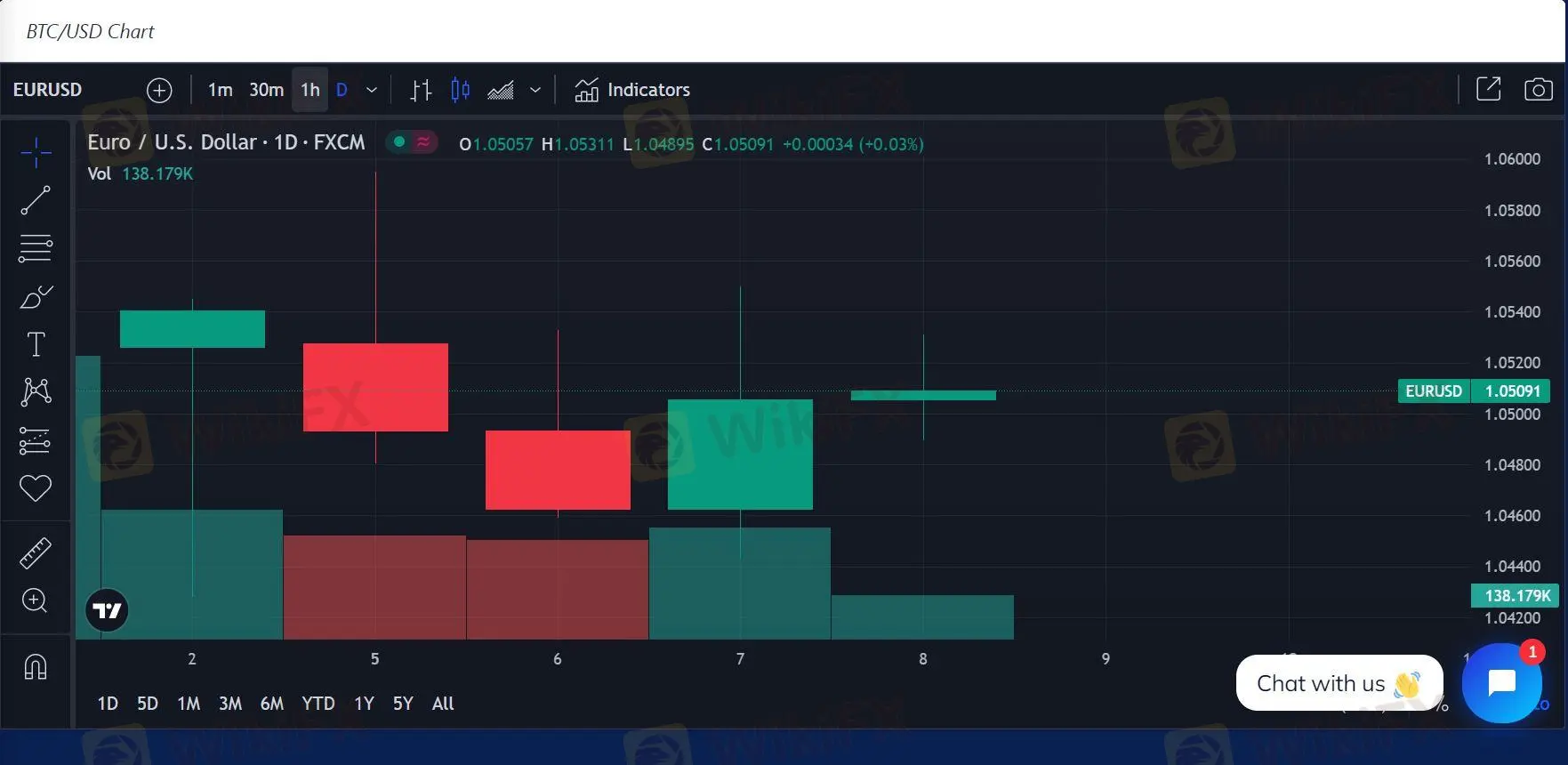Screen dimensions: 1568x765
Task: Select the Text annotation tool
Action: (36, 344)
